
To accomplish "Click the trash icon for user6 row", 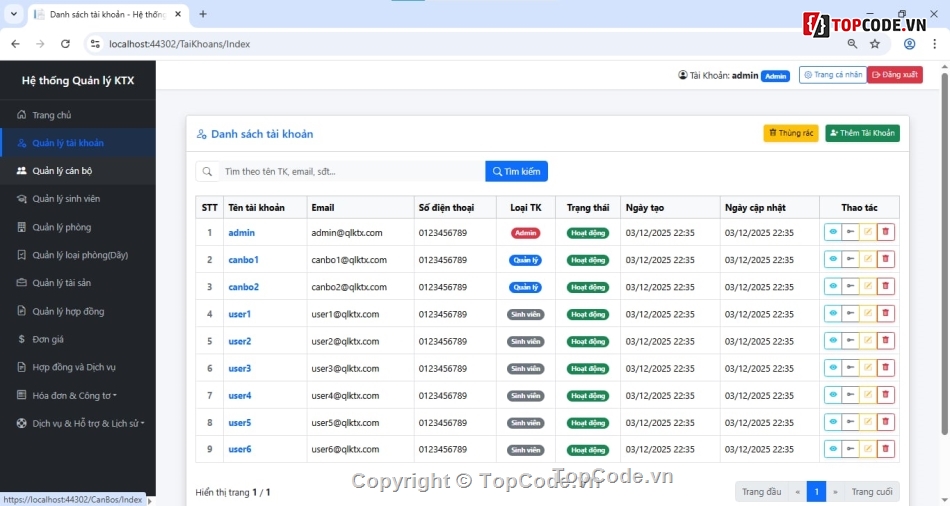I will click(886, 449).
